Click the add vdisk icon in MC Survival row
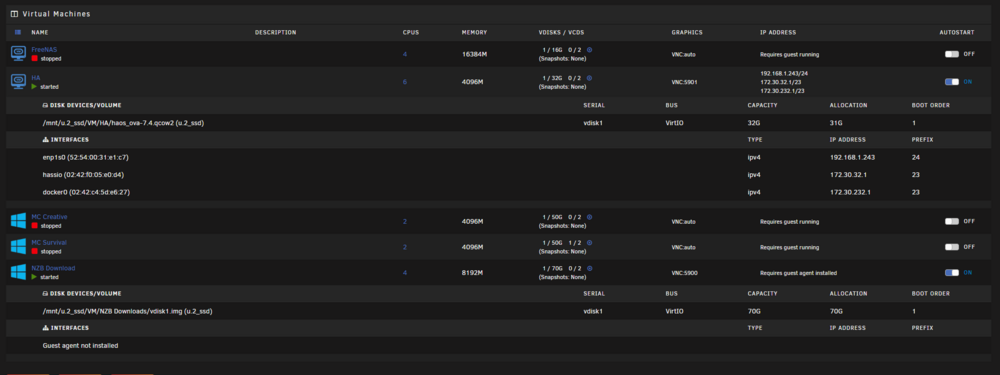 [x=589, y=242]
